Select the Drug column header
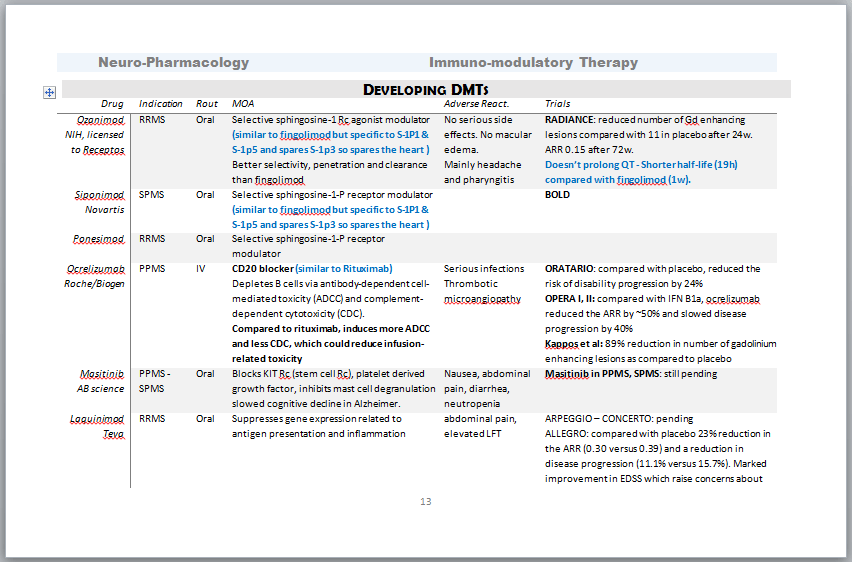 coord(112,104)
